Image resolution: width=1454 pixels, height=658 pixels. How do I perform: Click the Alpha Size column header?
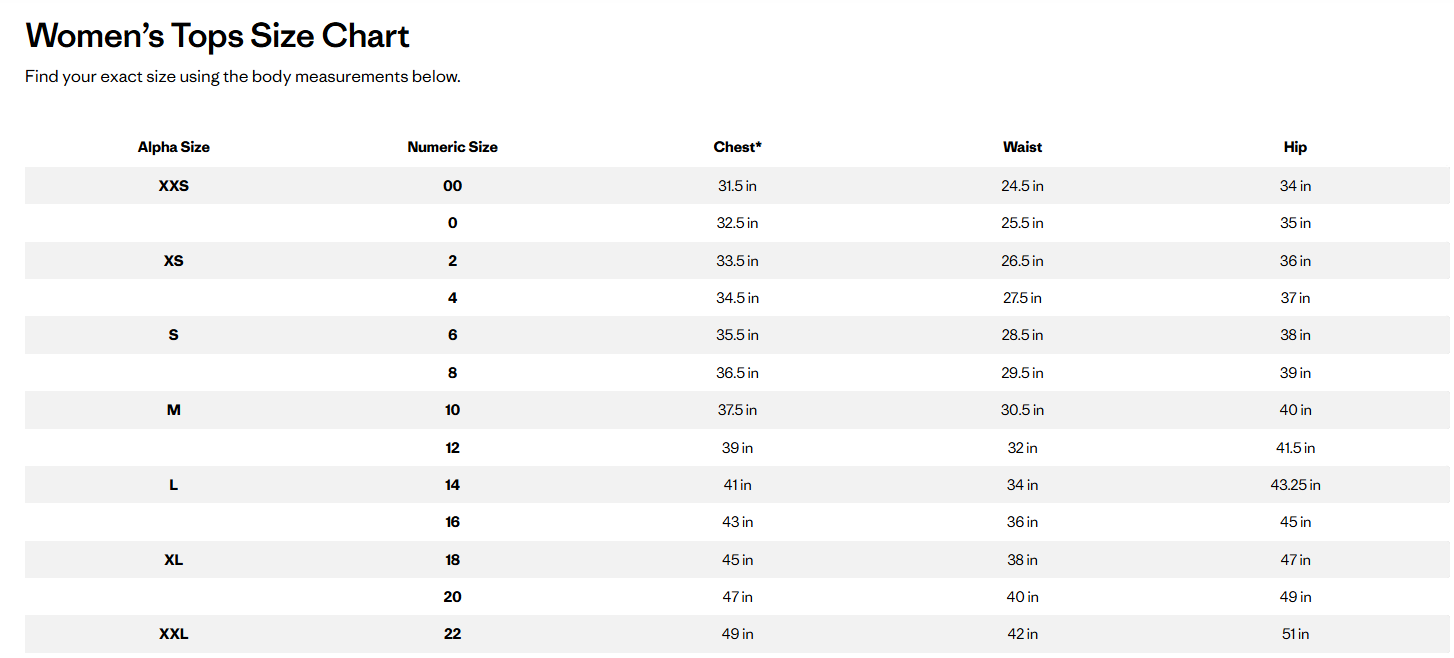(174, 147)
